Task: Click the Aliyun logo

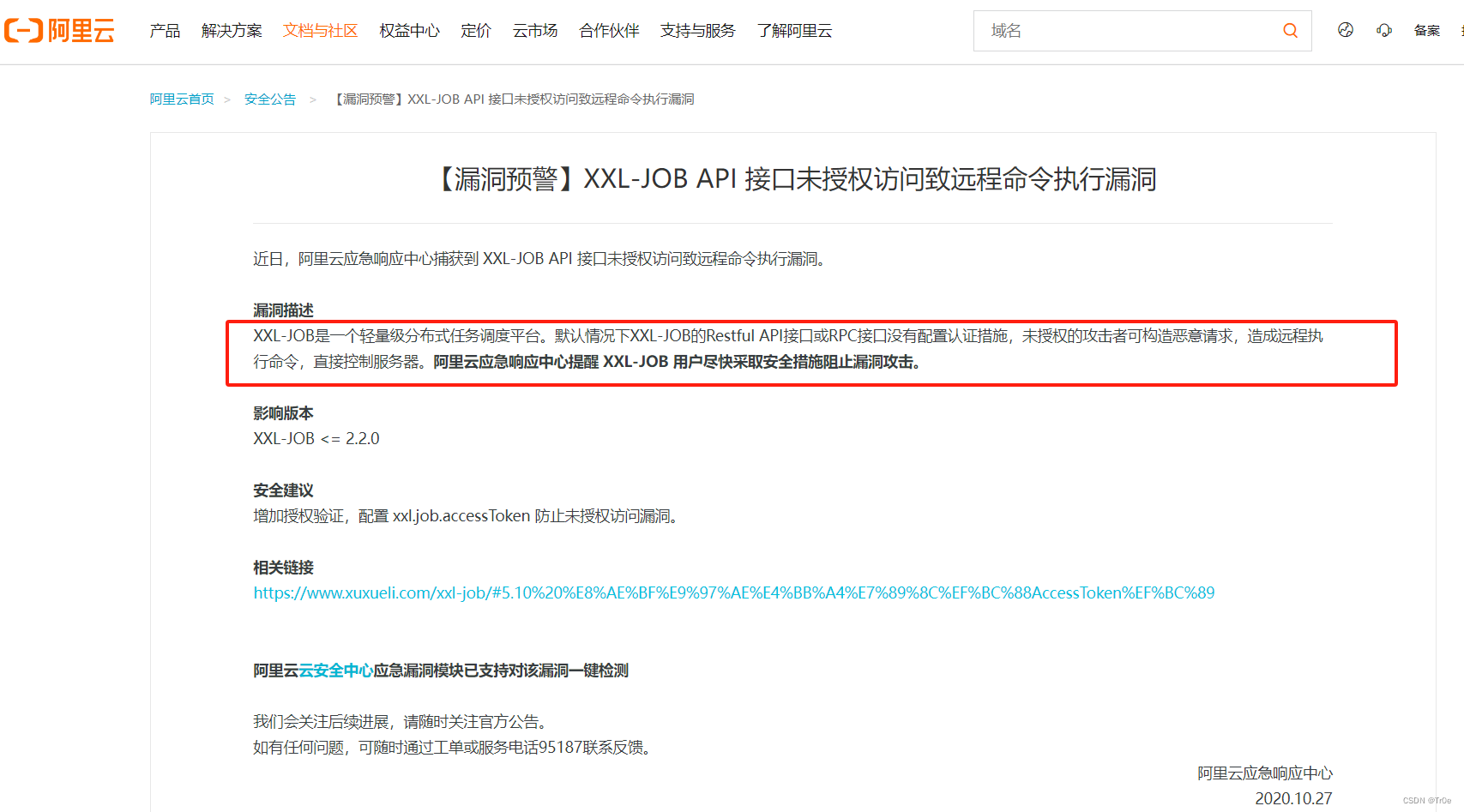Action: tap(59, 31)
